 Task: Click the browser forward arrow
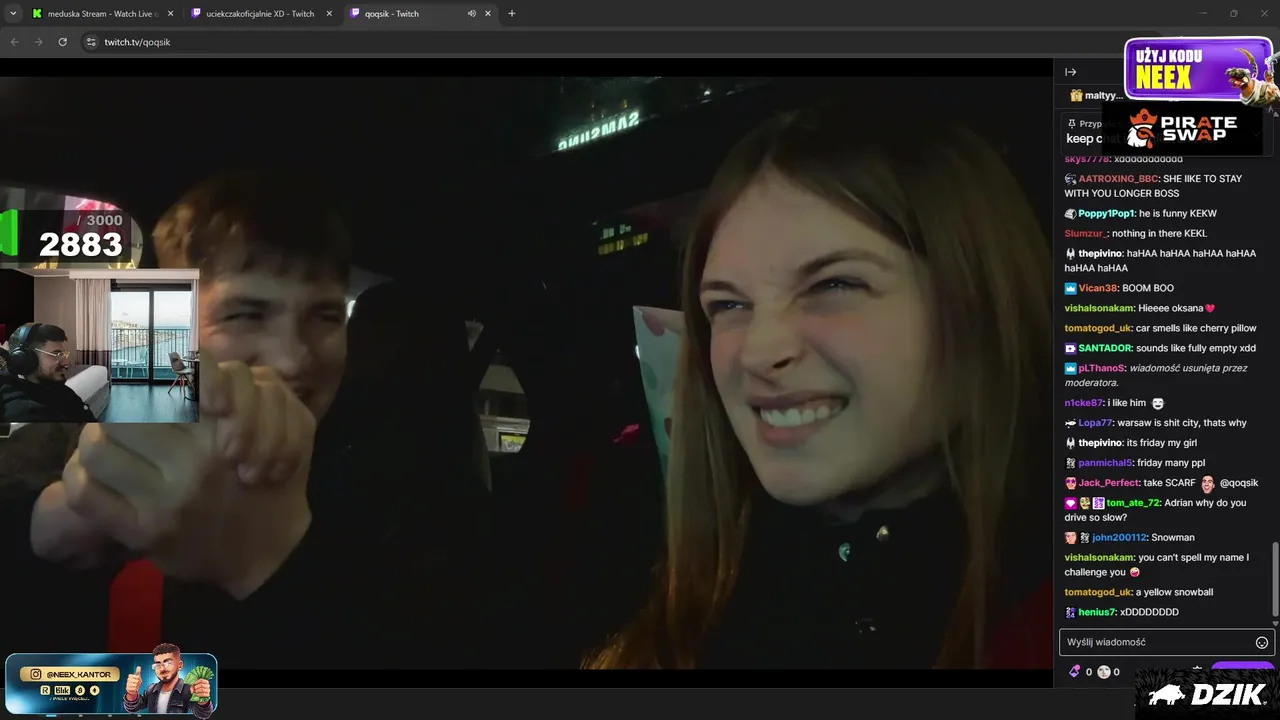[x=38, y=42]
